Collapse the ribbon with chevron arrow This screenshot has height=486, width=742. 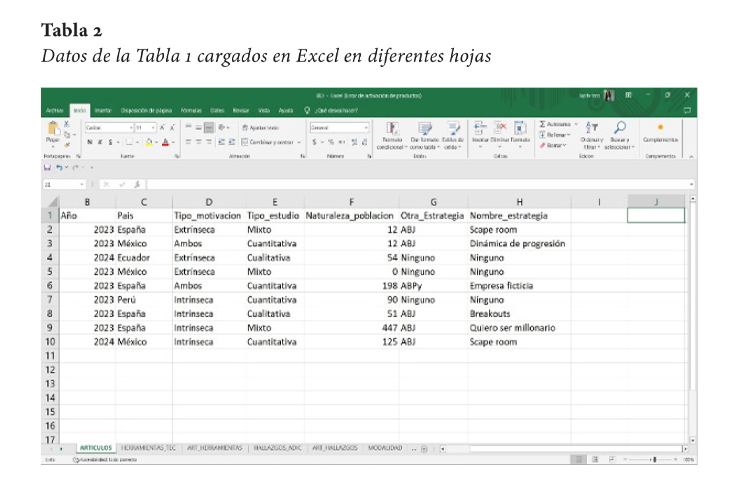coord(691,156)
